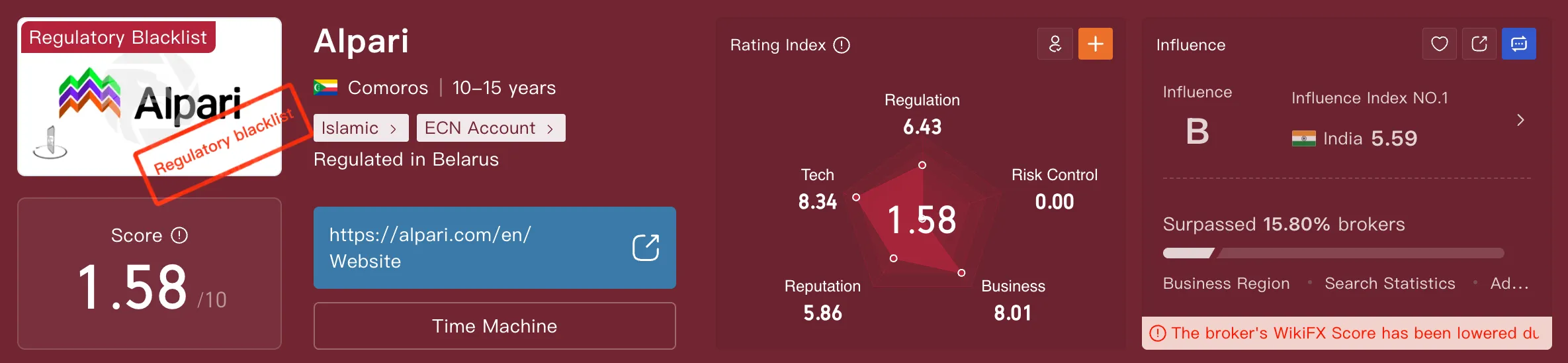Expand Influence details right arrow

pos(1520,120)
